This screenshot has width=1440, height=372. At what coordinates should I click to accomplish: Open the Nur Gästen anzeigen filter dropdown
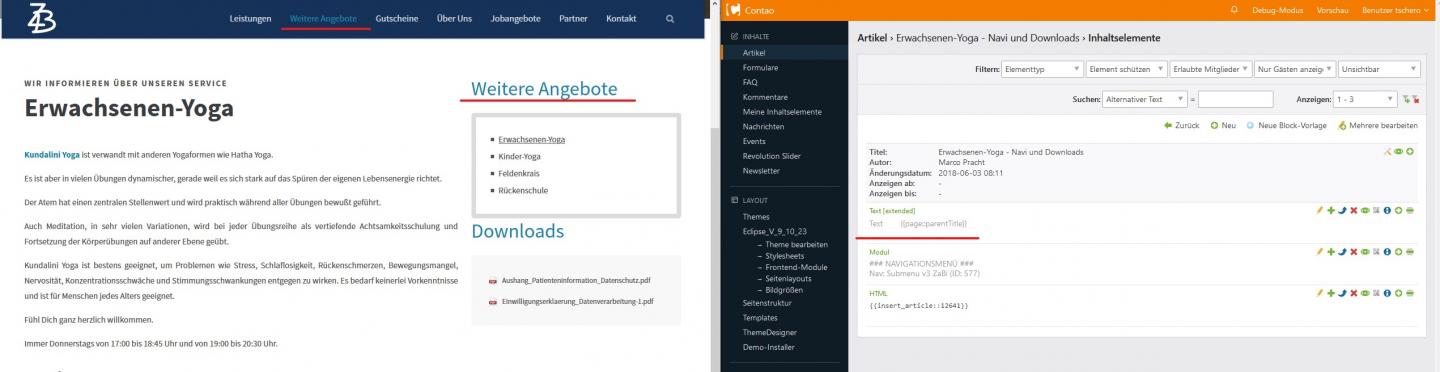click(1295, 69)
